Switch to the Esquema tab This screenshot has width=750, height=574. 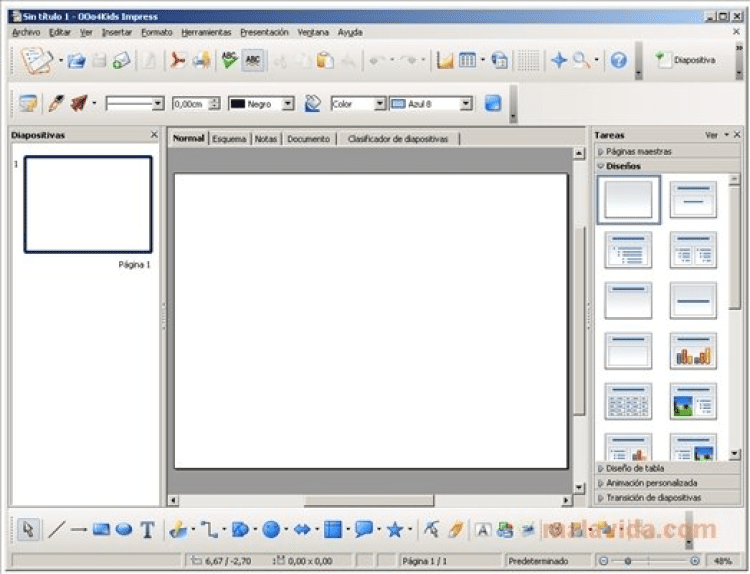[x=229, y=139]
